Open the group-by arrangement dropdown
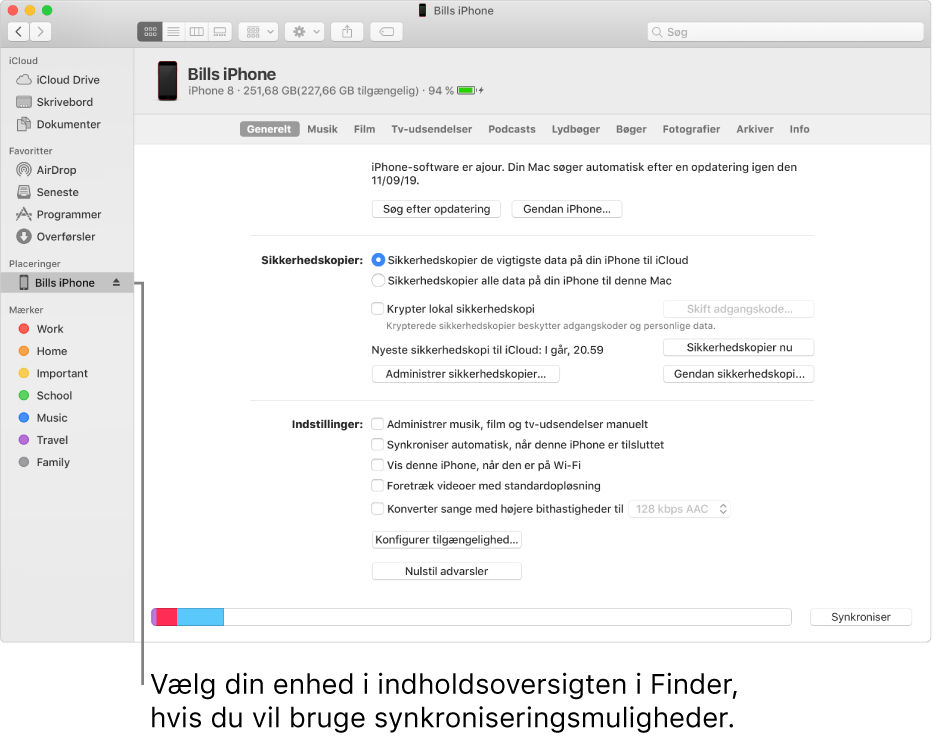This screenshot has width=934, height=737. [x=259, y=32]
